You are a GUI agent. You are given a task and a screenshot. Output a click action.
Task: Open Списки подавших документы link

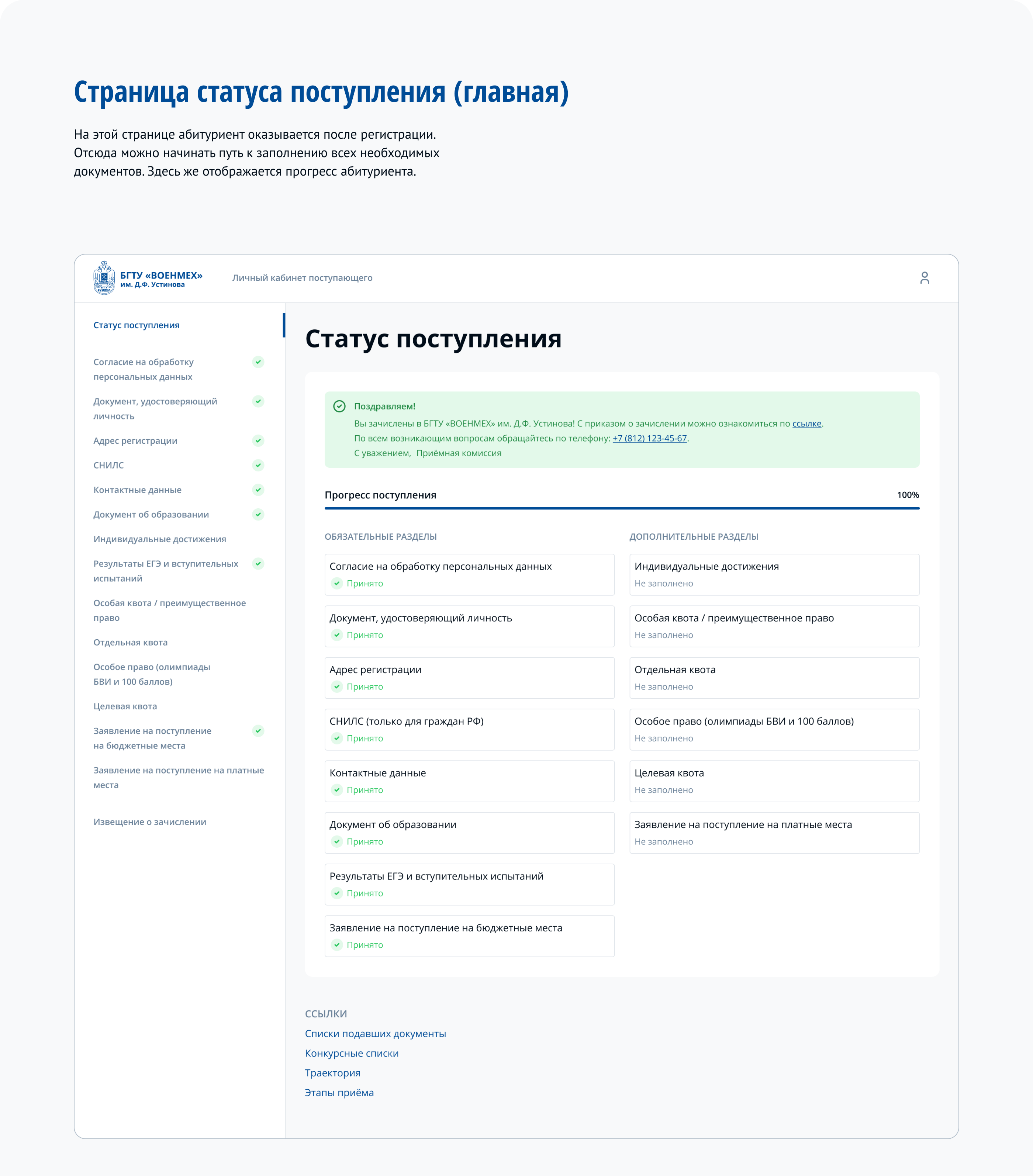375,1033
